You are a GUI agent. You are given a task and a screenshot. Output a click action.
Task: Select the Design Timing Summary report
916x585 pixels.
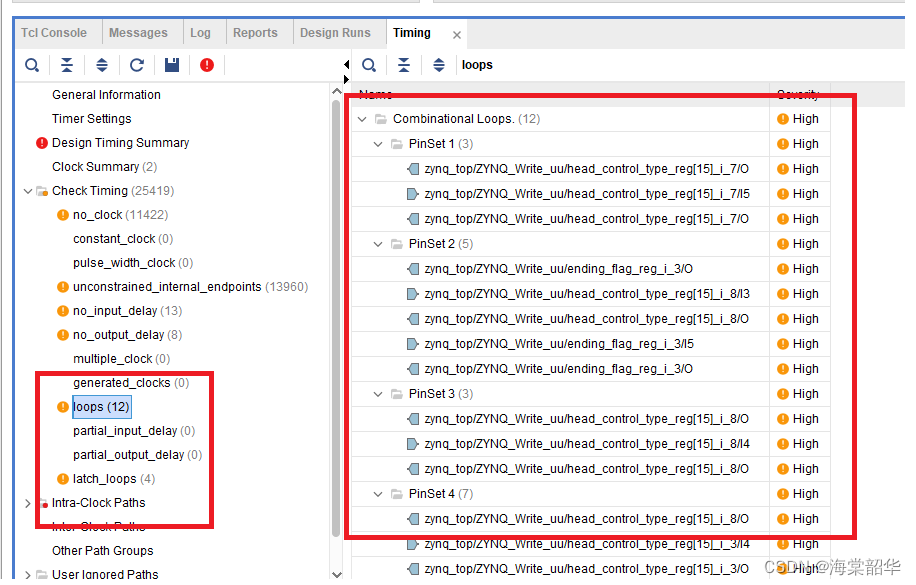pos(121,142)
